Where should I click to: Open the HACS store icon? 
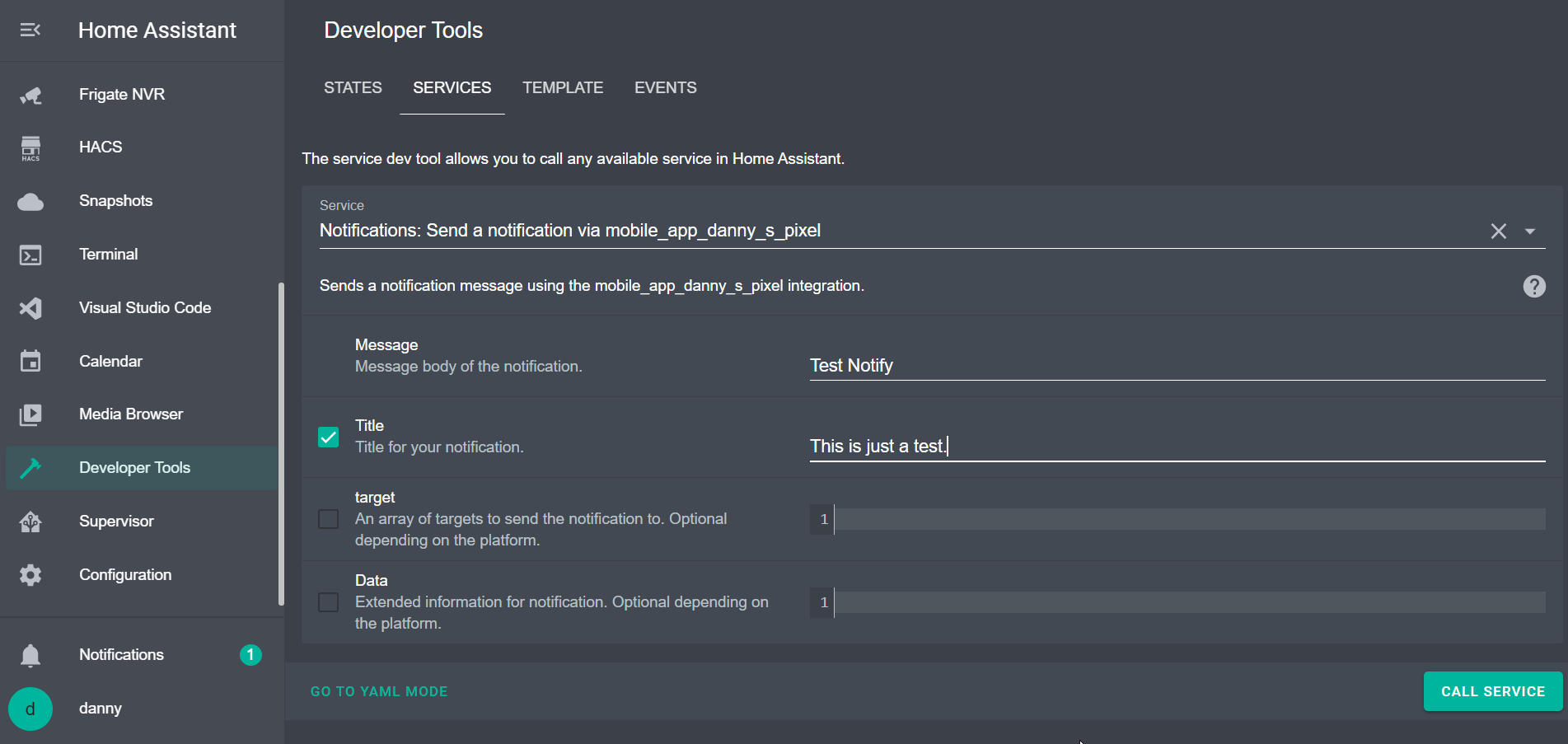[x=30, y=148]
